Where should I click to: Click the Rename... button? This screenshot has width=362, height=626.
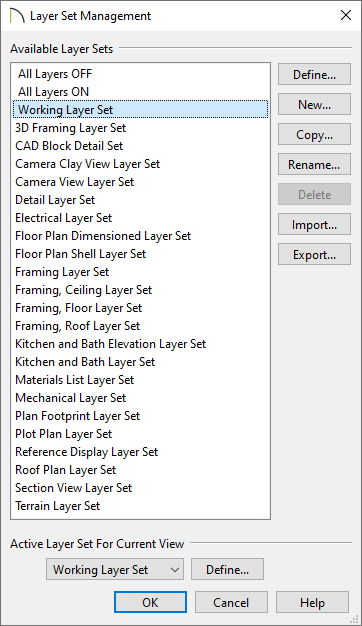(x=315, y=164)
